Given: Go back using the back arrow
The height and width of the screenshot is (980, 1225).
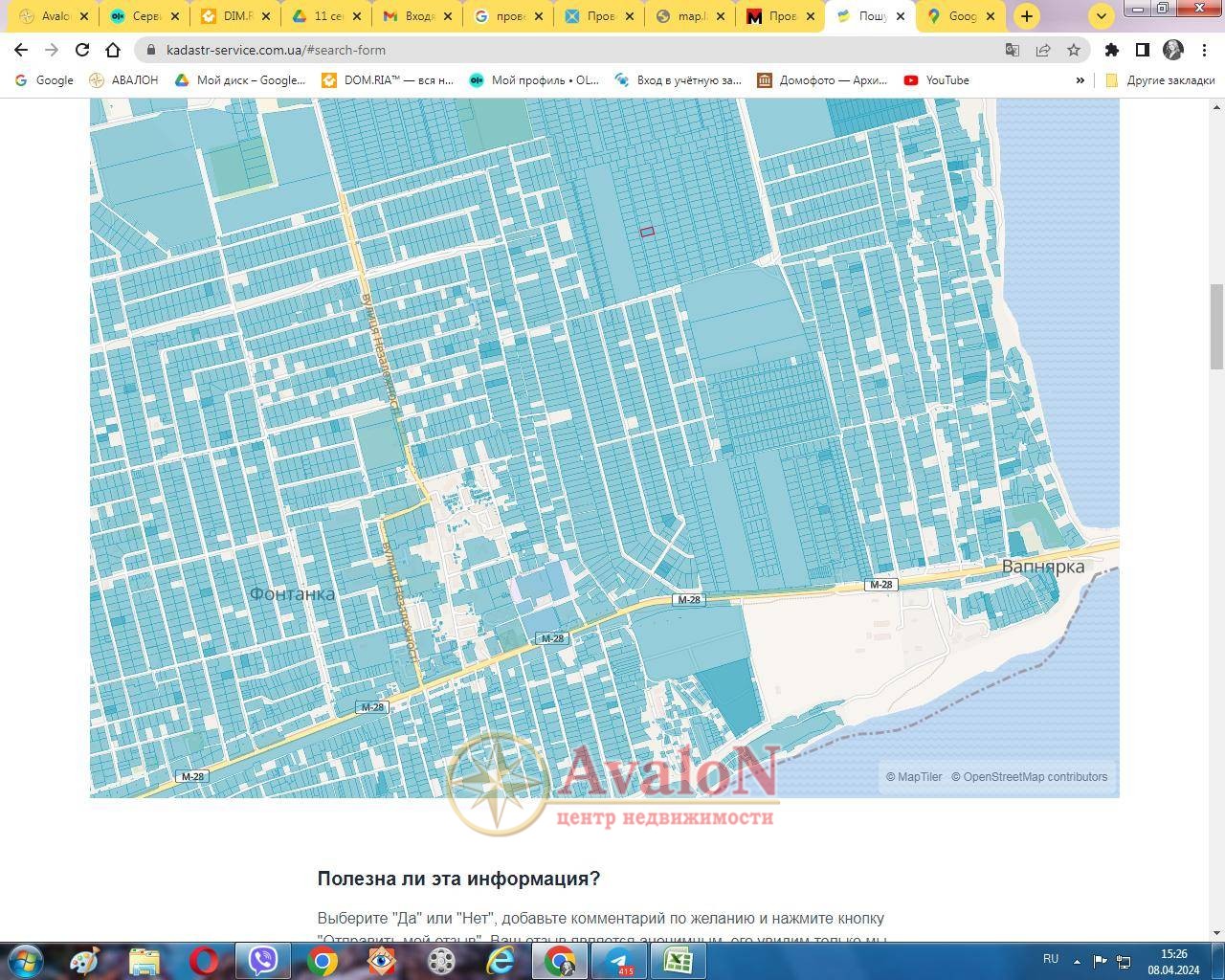Looking at the screenshot, I should [x=21, y=50].
